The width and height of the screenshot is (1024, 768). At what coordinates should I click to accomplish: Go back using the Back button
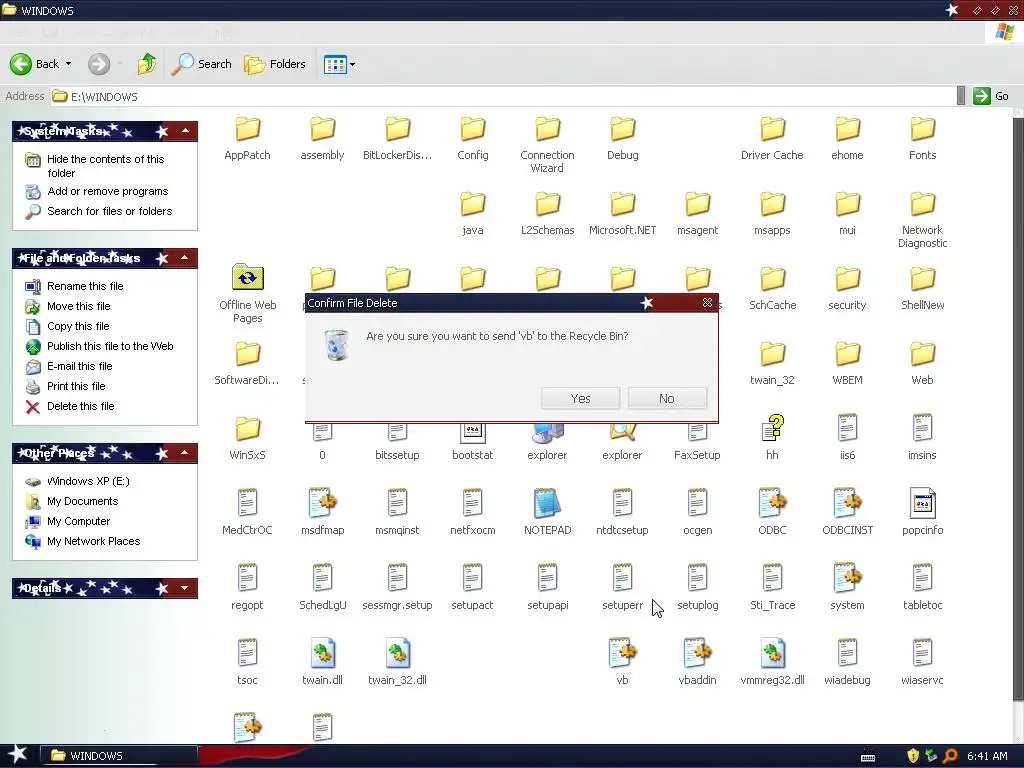(34, 64)
